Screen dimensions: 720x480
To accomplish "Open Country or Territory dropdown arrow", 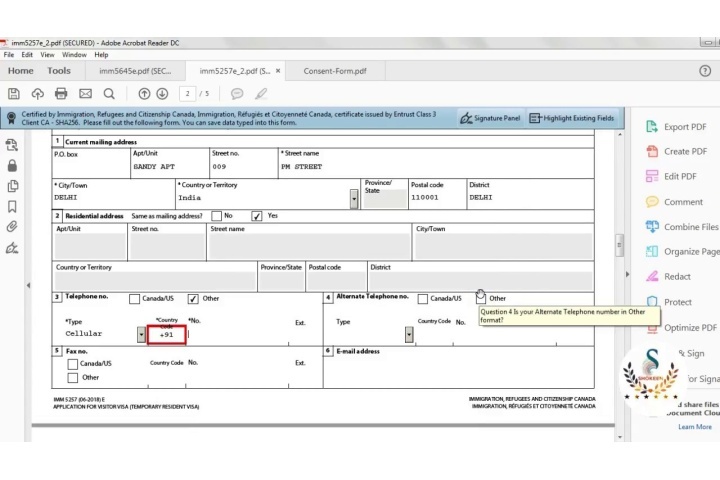I will pos(354,199).
